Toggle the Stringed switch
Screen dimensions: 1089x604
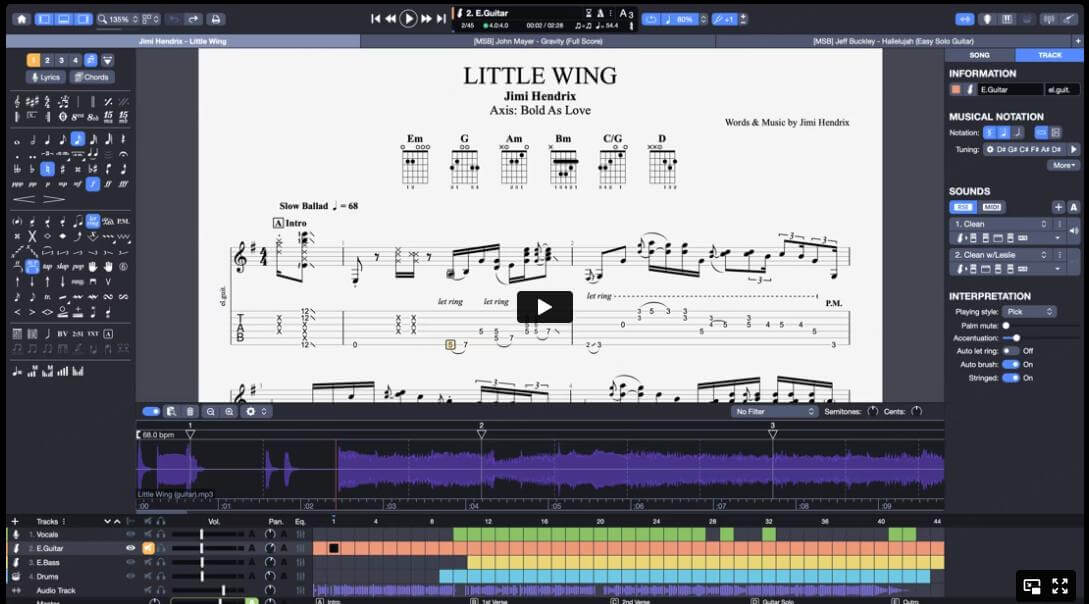click(1011, 378)
